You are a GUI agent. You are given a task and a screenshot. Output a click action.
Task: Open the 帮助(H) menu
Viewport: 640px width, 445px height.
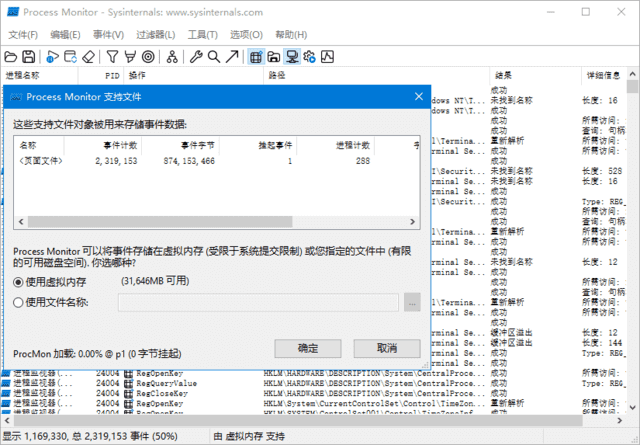[291, 35]
